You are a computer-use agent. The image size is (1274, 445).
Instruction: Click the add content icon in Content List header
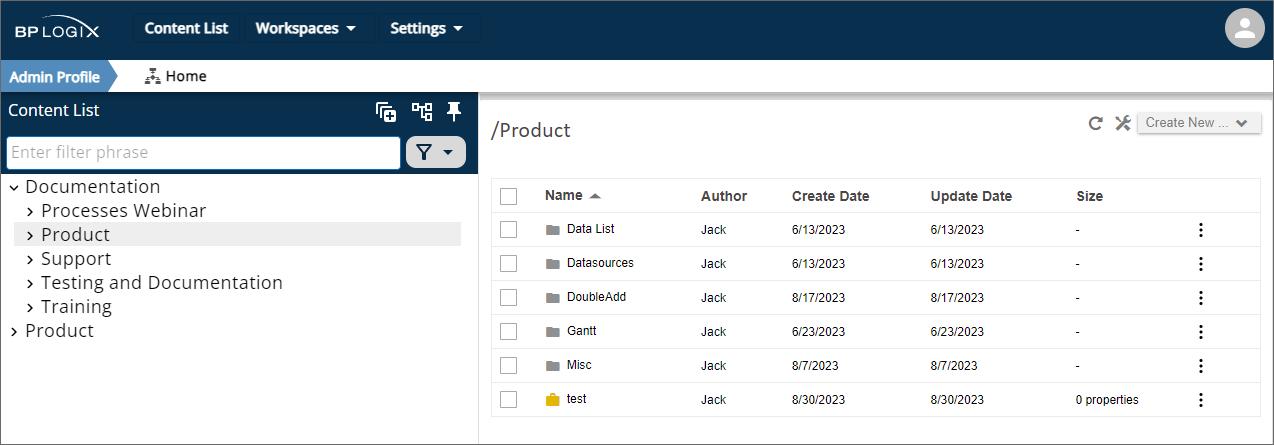pos(386,112)
